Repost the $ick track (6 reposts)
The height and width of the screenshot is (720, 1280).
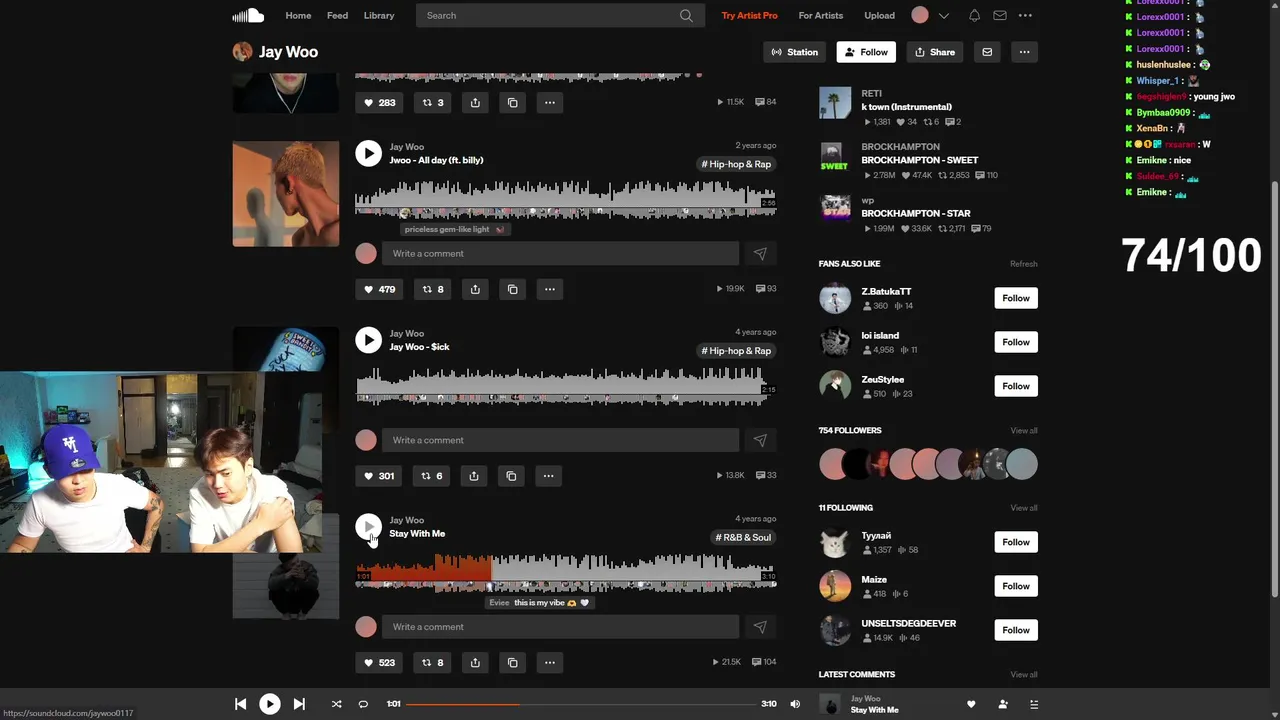click(432, 476)
